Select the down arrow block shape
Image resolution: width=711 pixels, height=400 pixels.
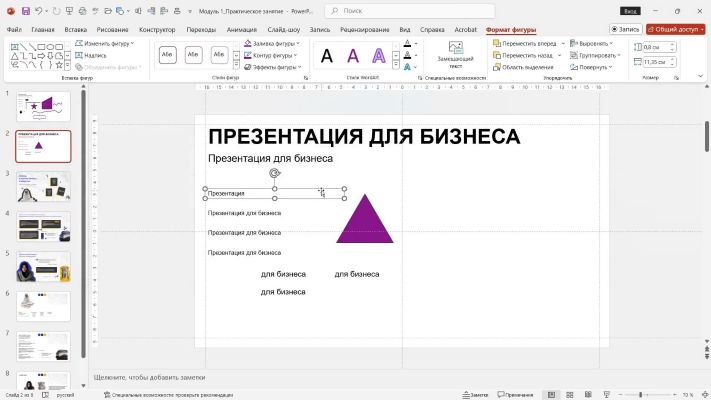[x=50, y=56]
